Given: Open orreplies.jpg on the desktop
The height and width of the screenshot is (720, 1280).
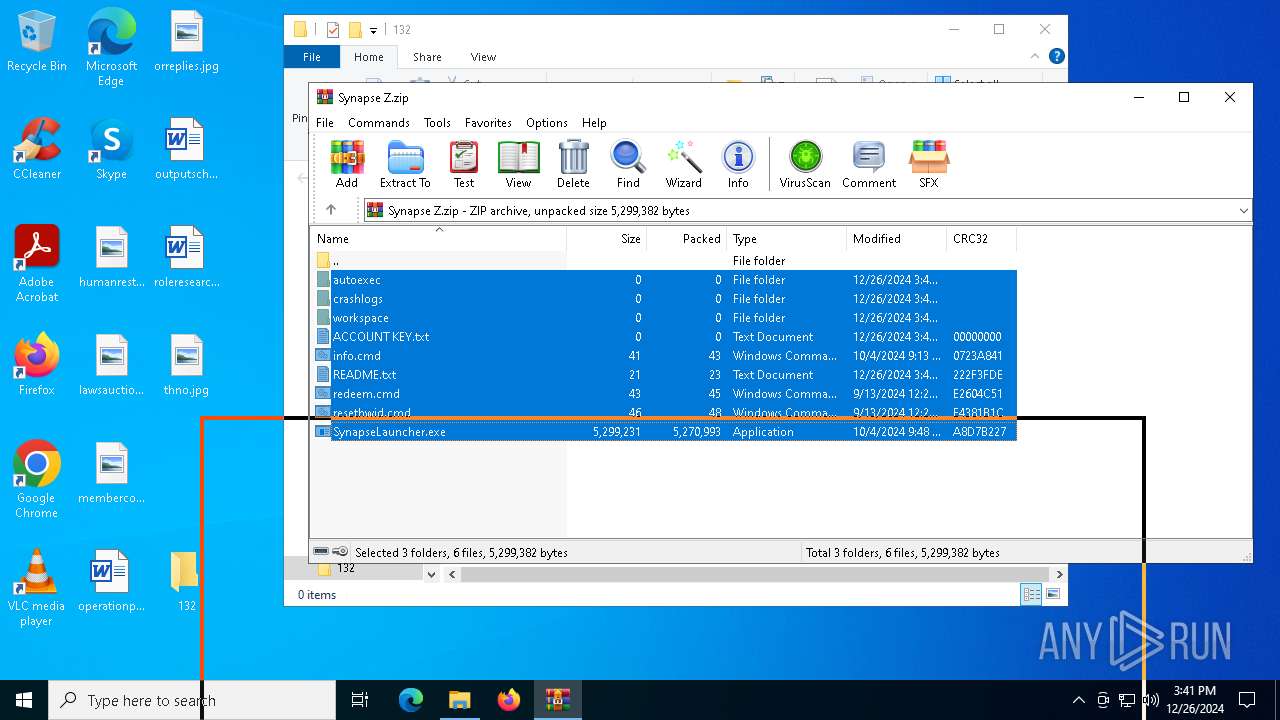Looking at the screenshot, I should click(x=186, y=42).
